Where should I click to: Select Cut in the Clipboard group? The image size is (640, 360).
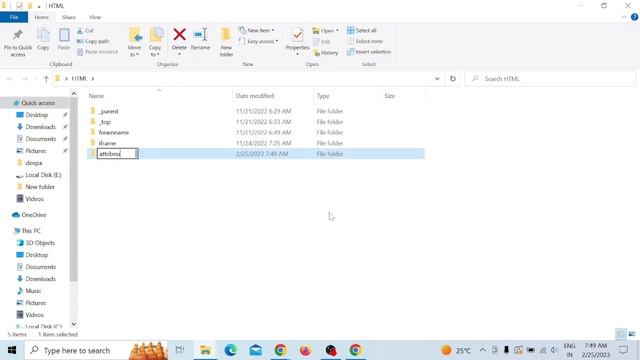point(85,31)
